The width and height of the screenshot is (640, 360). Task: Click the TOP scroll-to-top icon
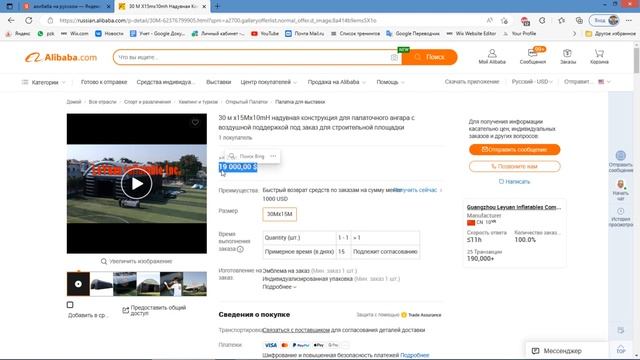[x=620, y=349]
